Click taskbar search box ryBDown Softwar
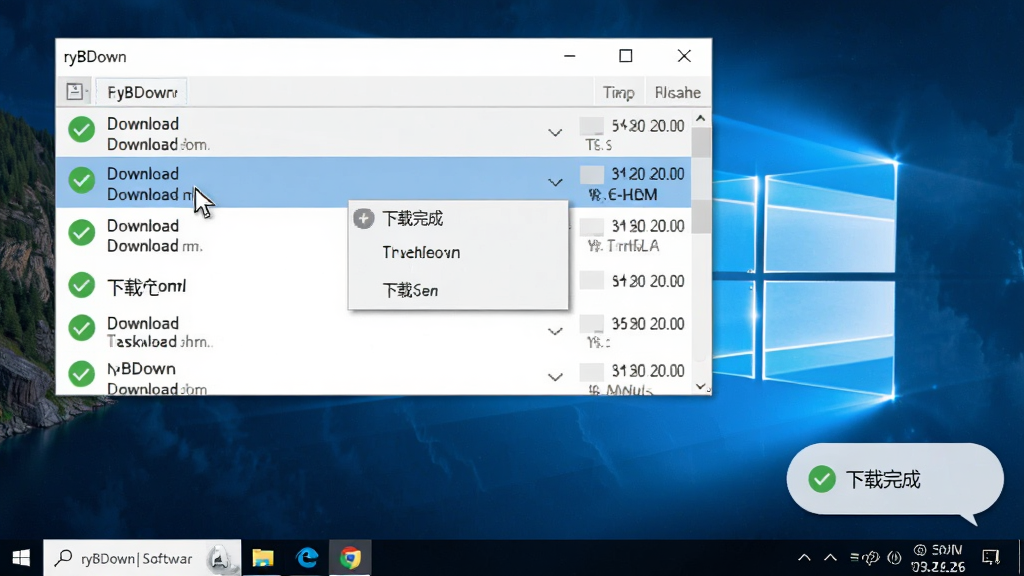 pos(142,558)
